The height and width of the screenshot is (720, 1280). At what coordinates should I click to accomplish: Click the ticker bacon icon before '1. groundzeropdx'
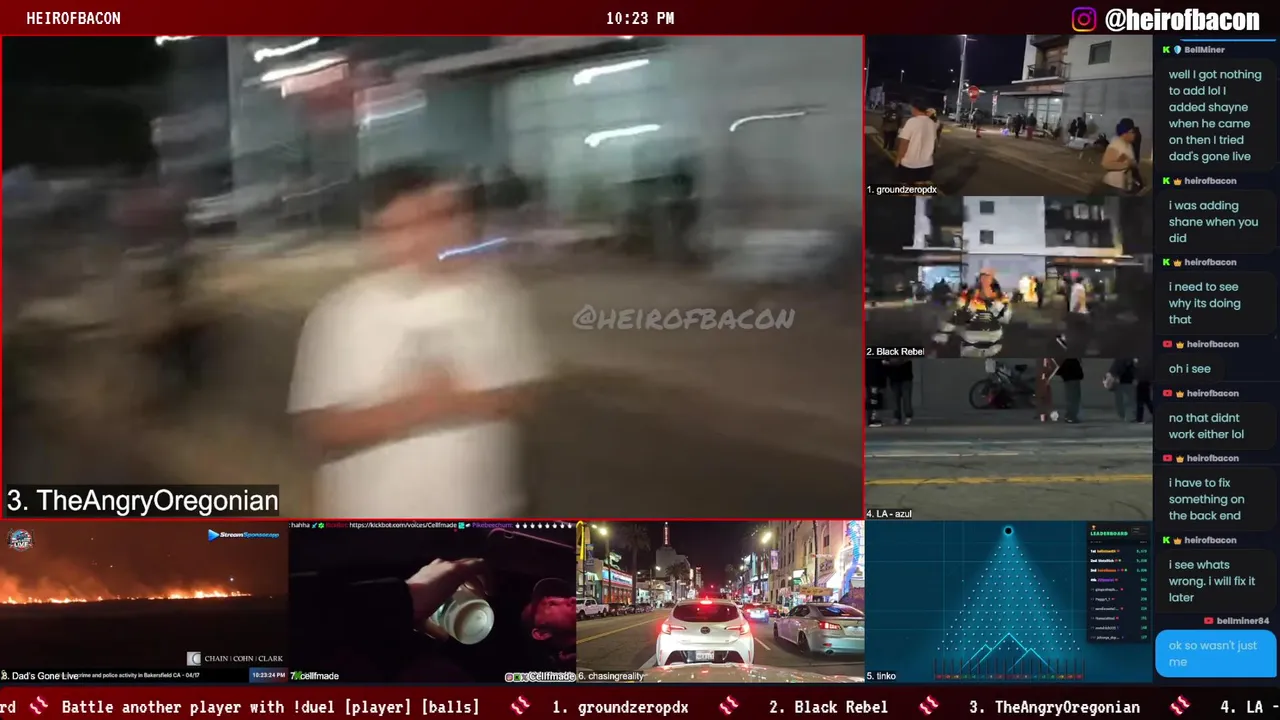click(x=520, y=706)
